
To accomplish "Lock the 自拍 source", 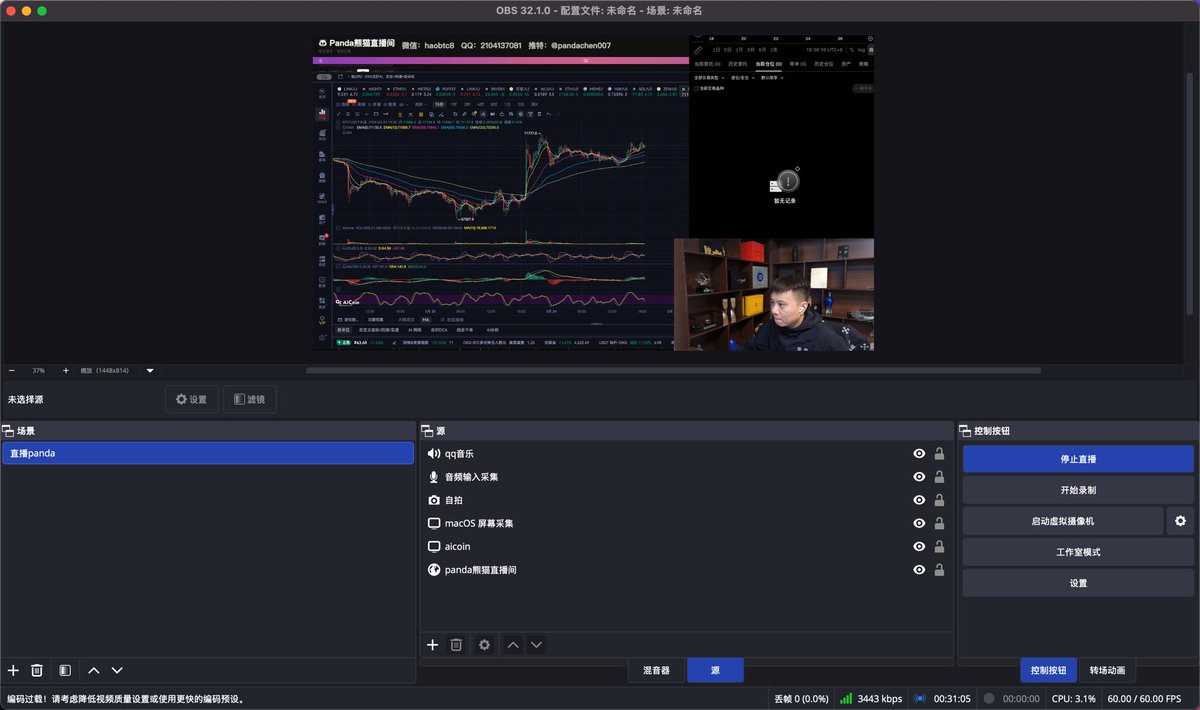I will point(939,500).
